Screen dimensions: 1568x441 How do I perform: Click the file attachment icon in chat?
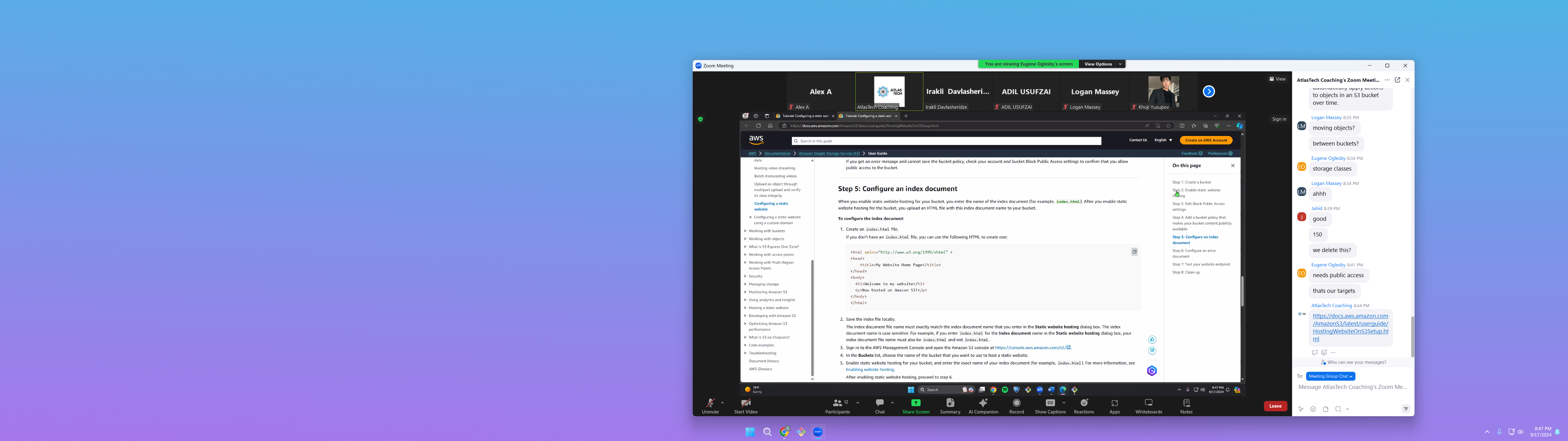point(1326,409)
